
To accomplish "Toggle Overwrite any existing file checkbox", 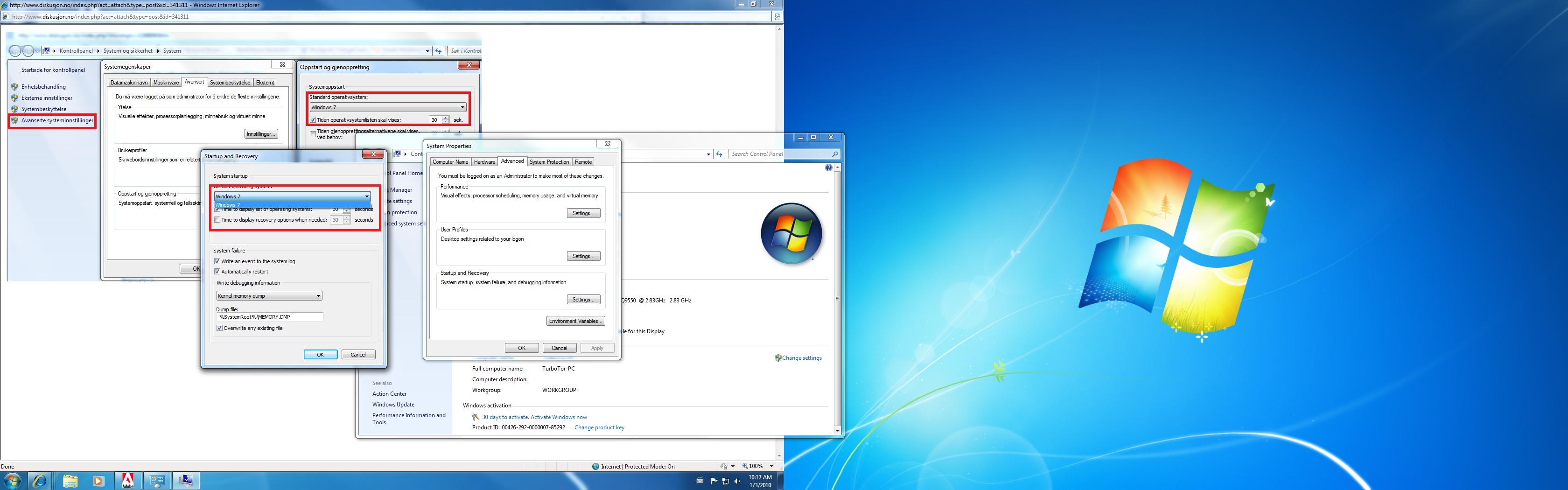I will 220,328.
